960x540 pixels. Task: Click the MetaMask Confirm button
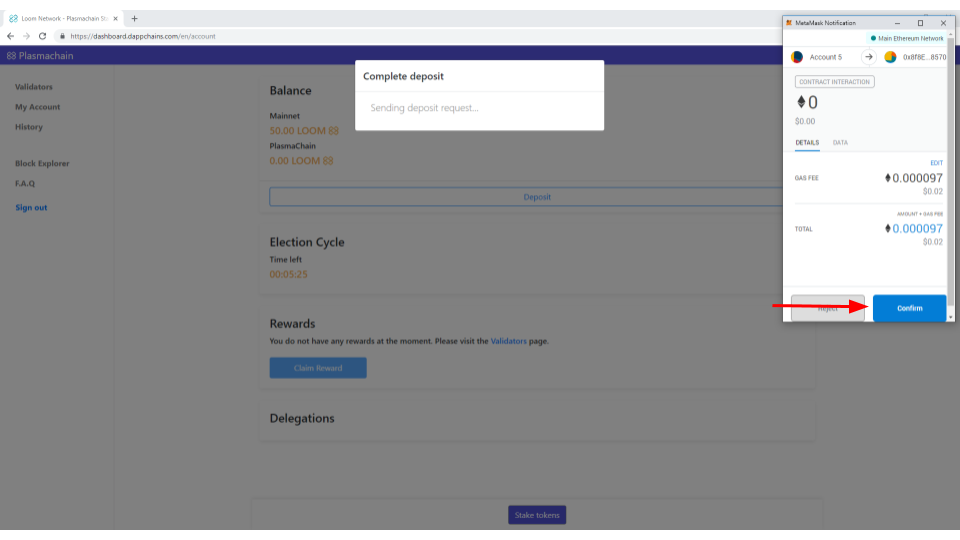coord(909,308)
